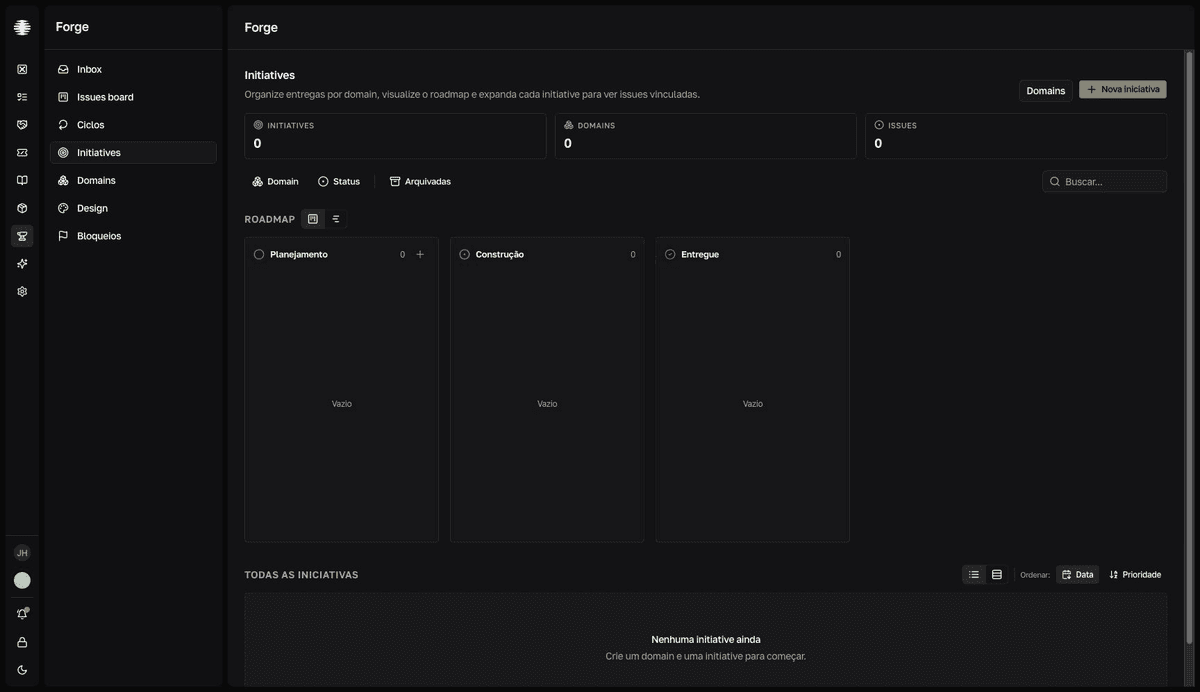
Task: Open the sparkles AI icon in left rail
Action: pos(22,264)
